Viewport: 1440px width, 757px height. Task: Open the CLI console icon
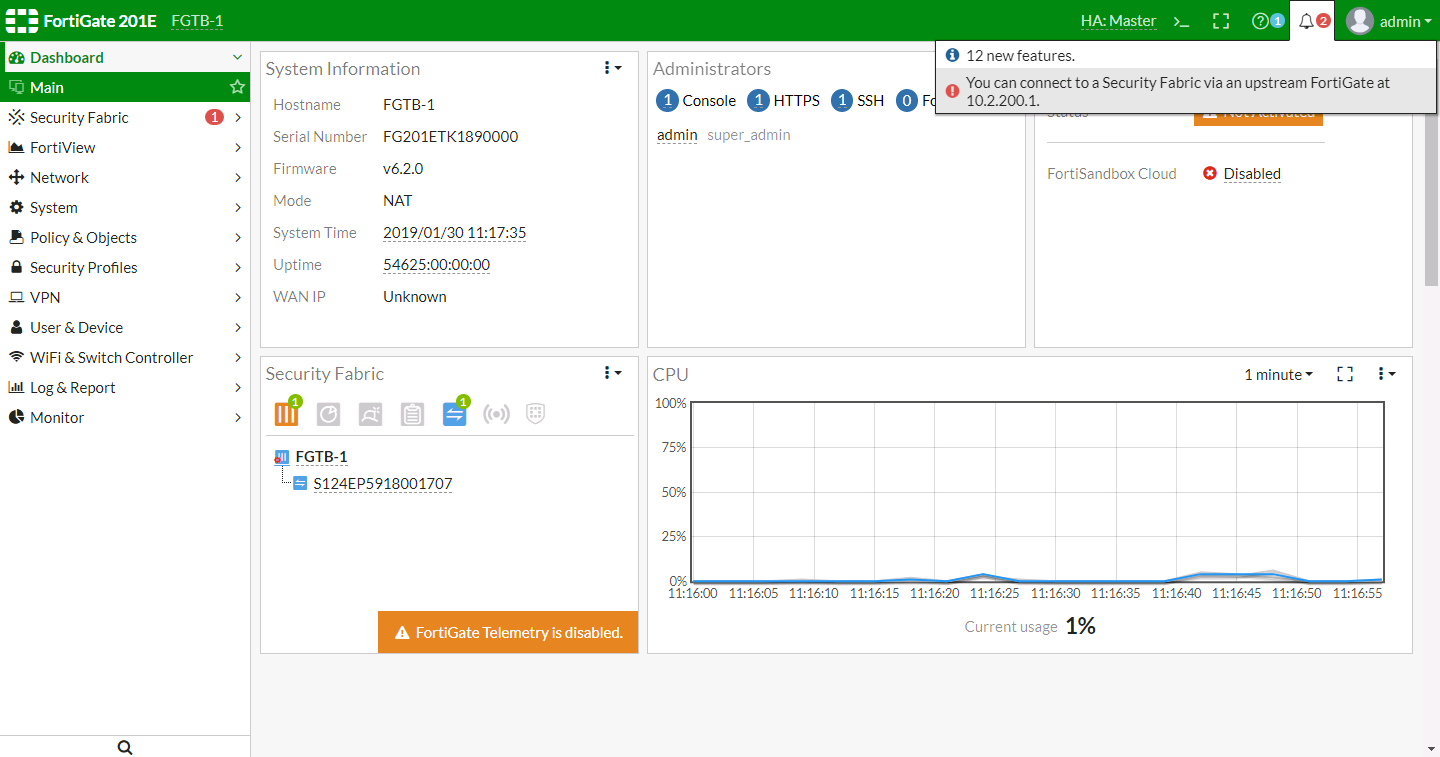click(1181, 21)
